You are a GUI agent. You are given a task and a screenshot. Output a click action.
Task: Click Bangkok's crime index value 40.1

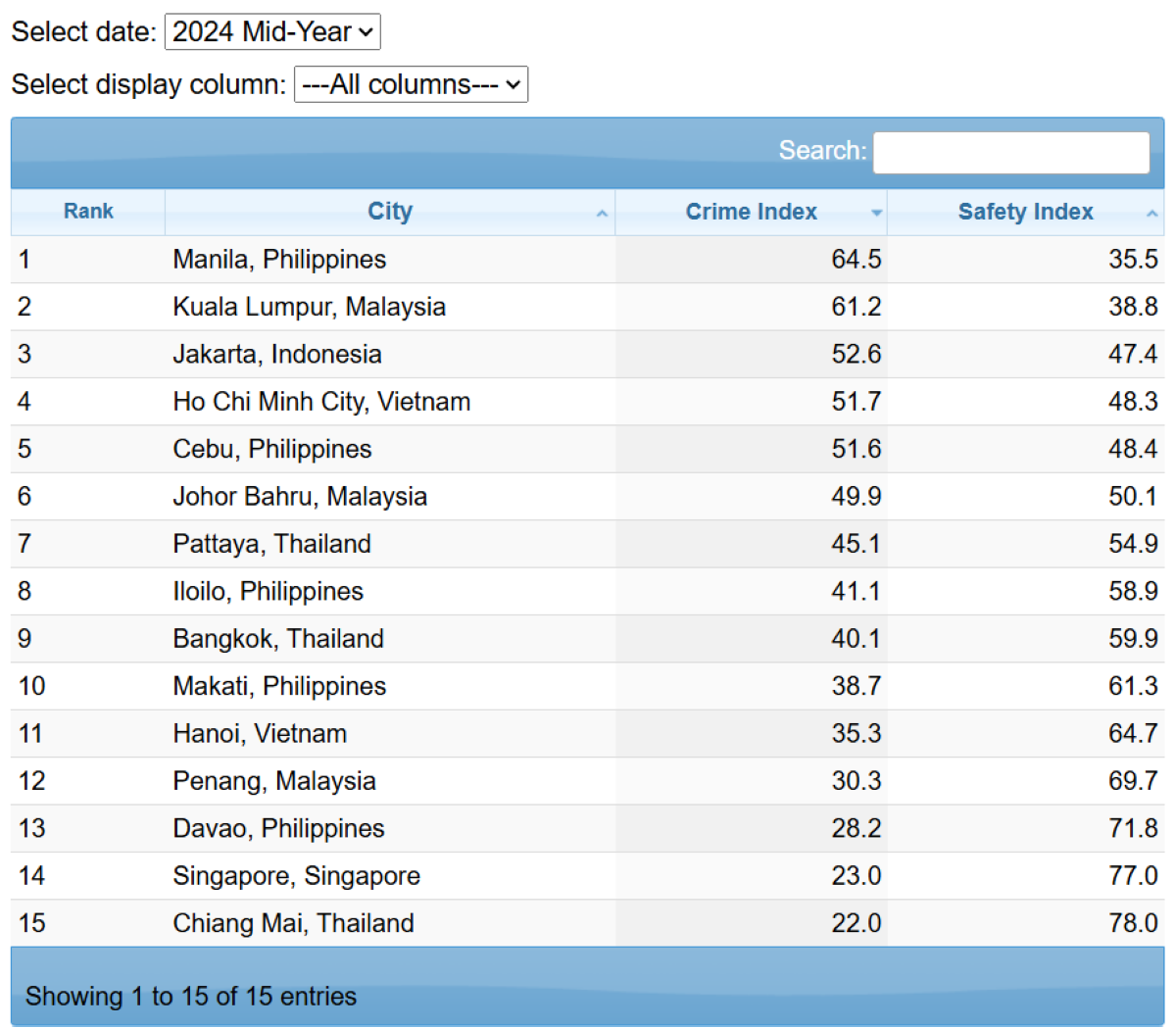point(856,639)
